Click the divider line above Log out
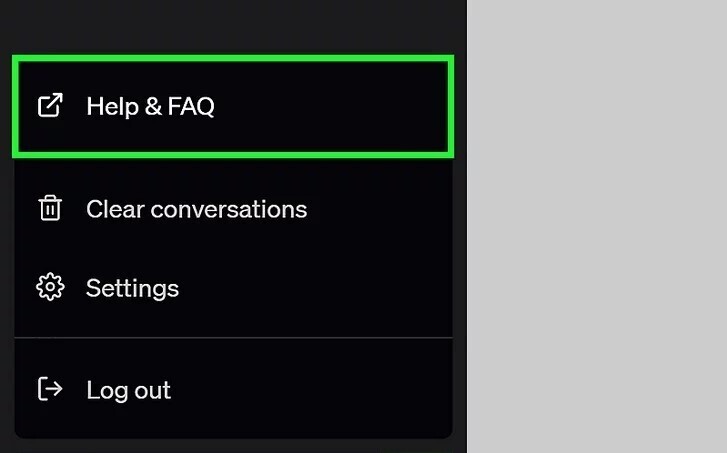This screenshot has height=453, width=727. point(232,339)
